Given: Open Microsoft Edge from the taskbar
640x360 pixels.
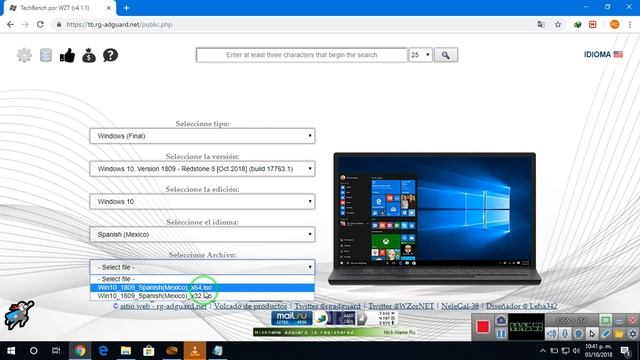Looking at the screenshot, I should 103,351.
